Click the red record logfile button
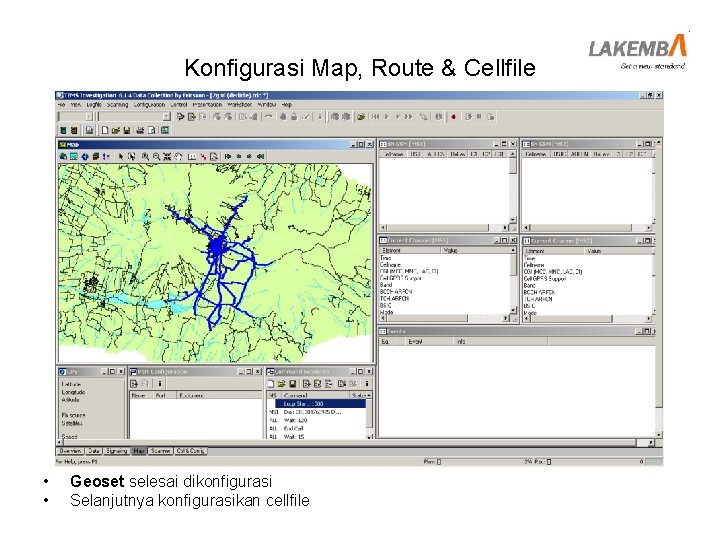The width and height of the screenshot is (720, 540). [452, 116]
